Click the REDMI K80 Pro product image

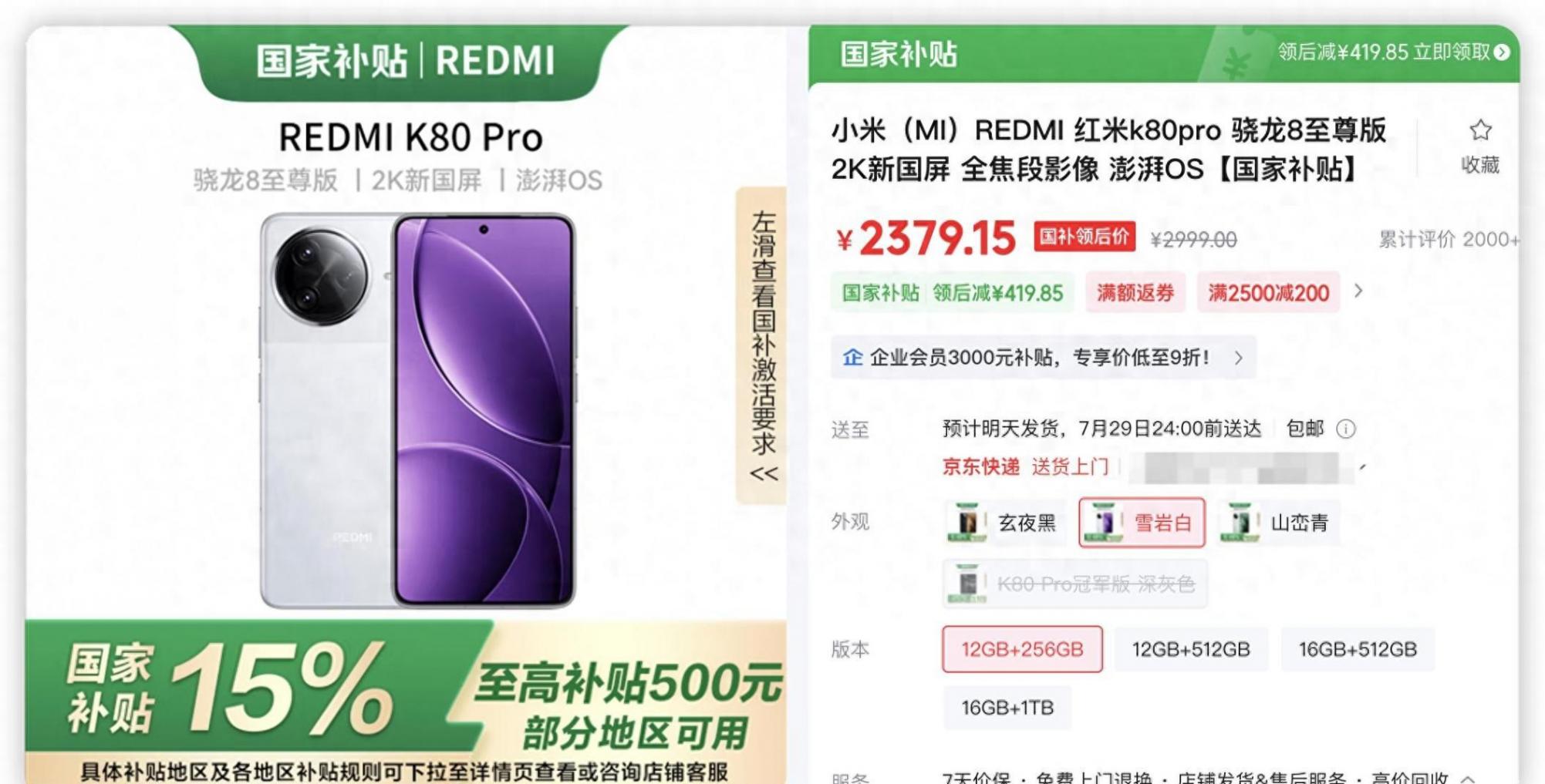click(417, 410)
